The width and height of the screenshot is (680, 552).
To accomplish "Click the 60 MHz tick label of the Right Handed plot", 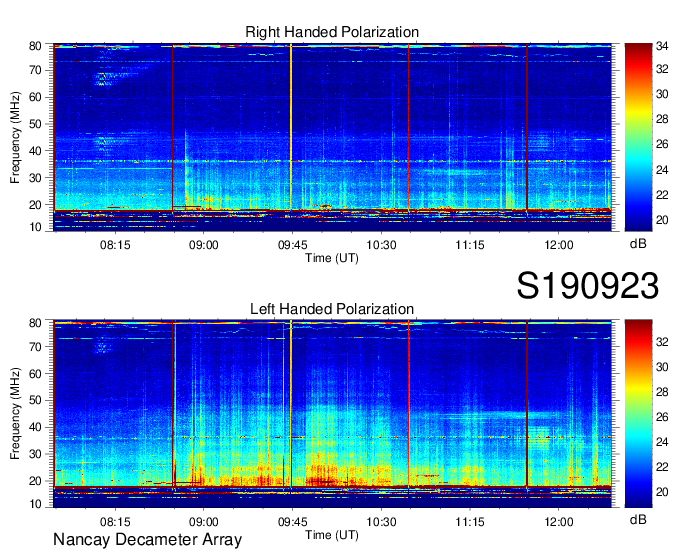I will pyautogui.click(x=35, y=97).
